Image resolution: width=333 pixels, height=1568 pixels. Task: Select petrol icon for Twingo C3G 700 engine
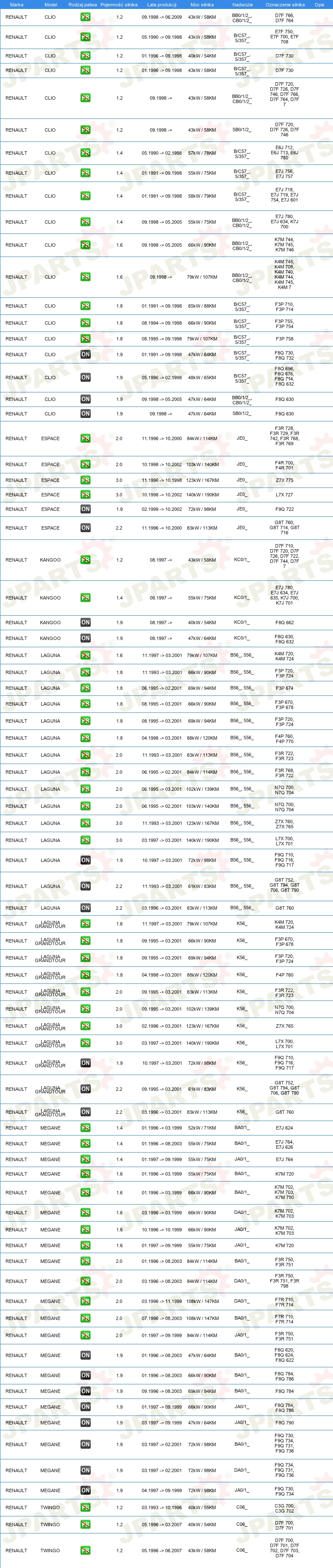coord(85,1508)
